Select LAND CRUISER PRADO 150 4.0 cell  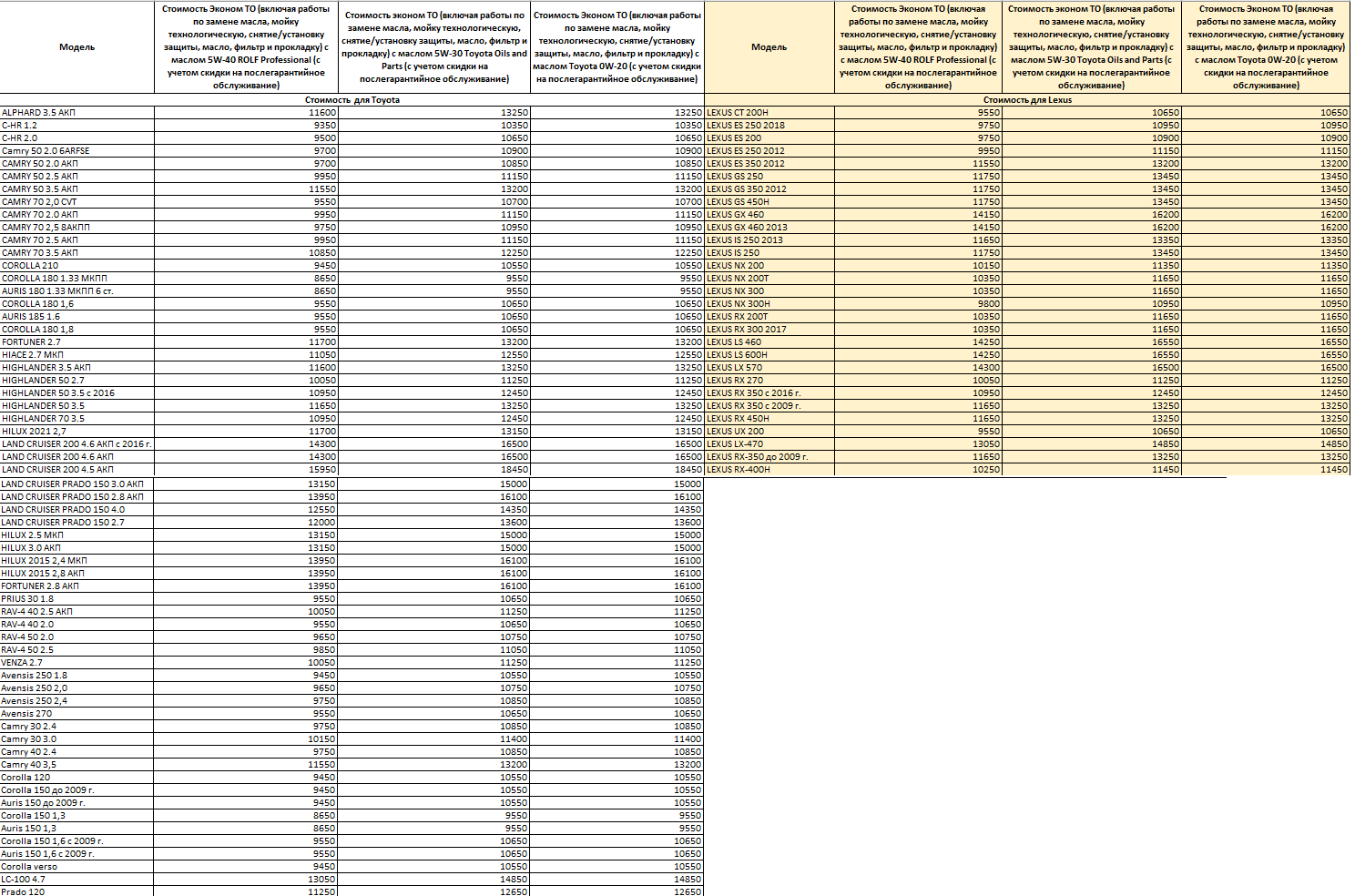[x=77, y=510]
